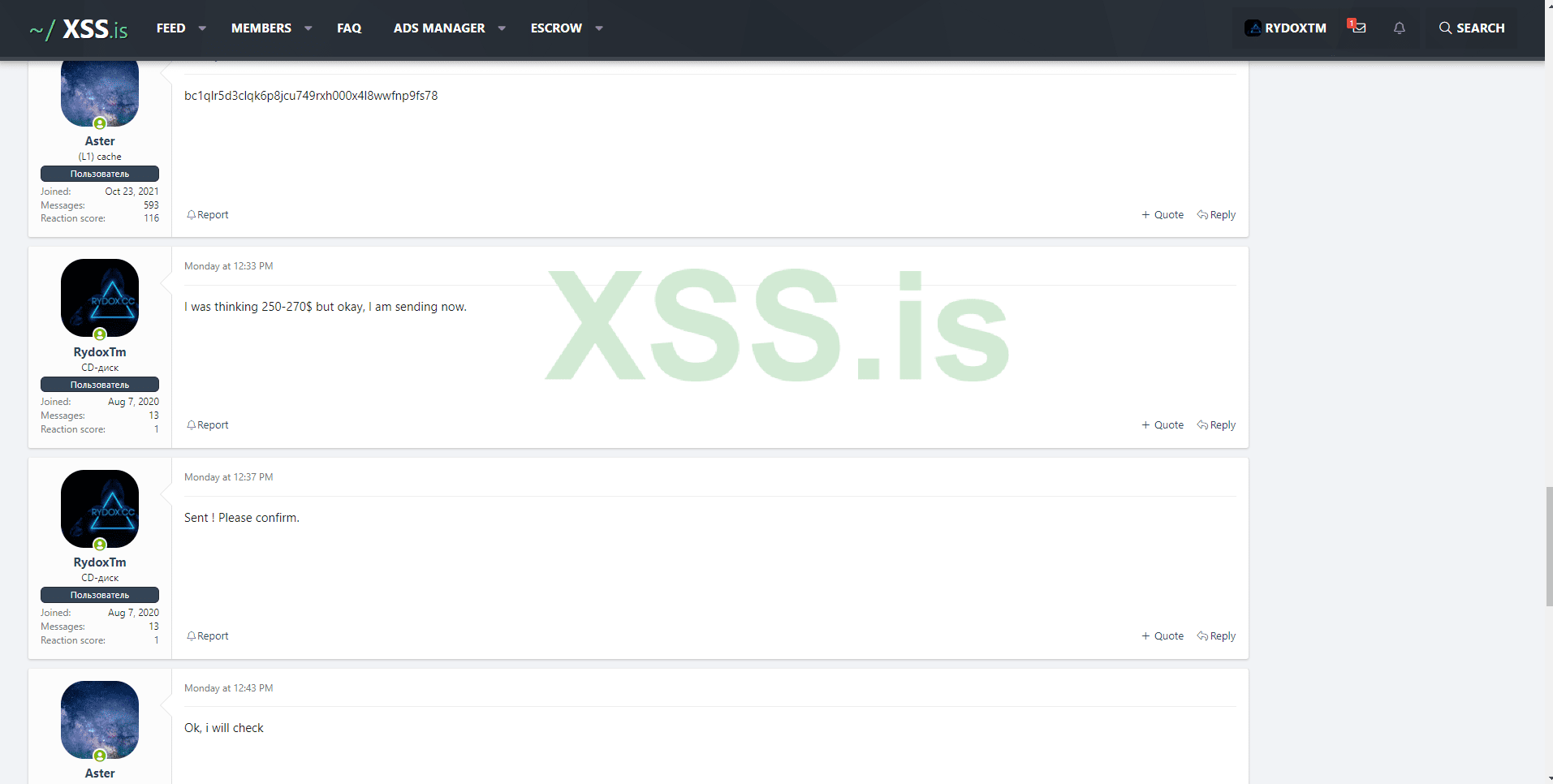Reply to the 'Sent ! Please confirm.' post

1216,636
